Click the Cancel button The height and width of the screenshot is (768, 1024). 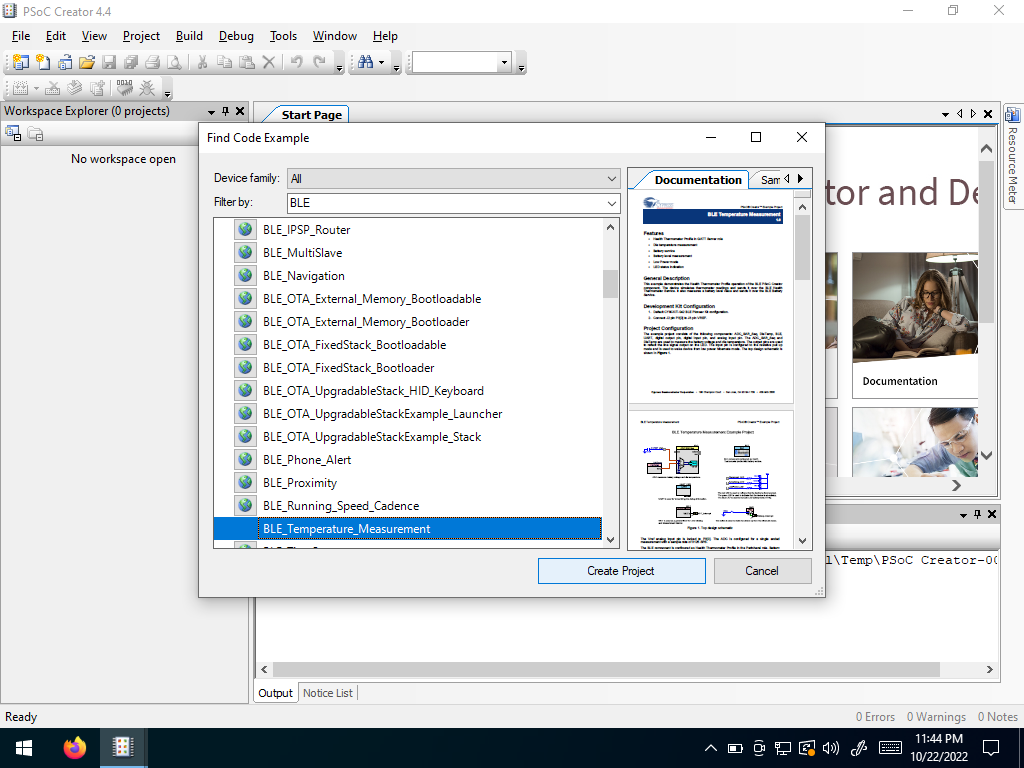pos(762,571)
